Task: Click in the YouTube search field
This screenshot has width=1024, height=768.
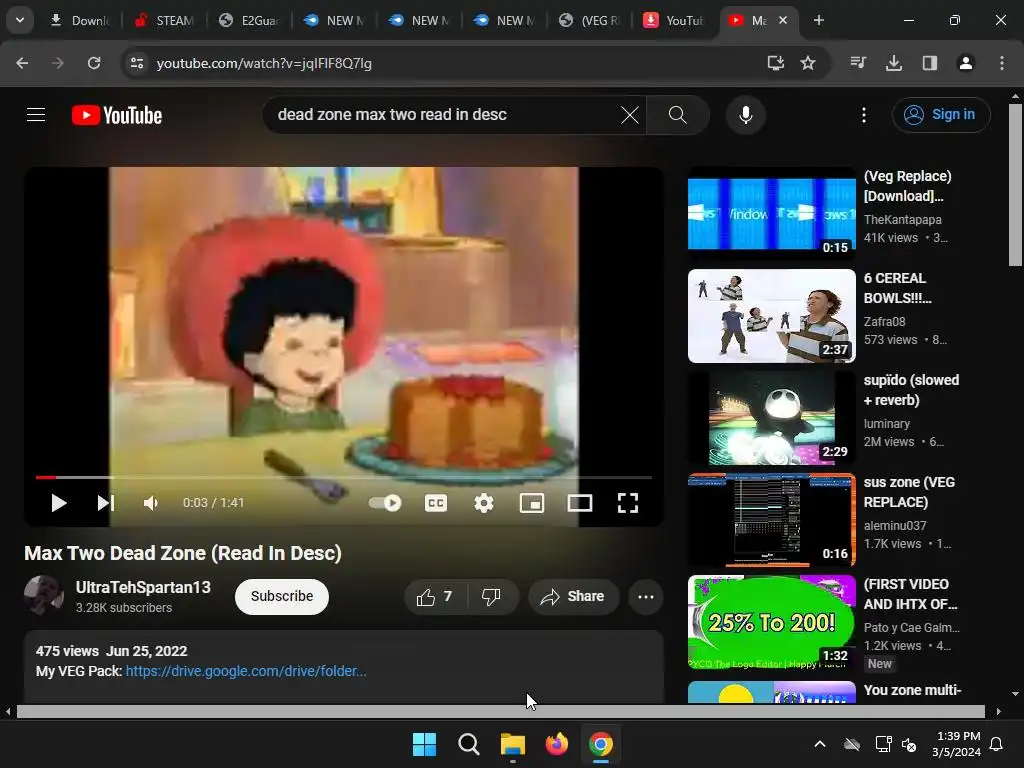Action: (x=444, y=115)
